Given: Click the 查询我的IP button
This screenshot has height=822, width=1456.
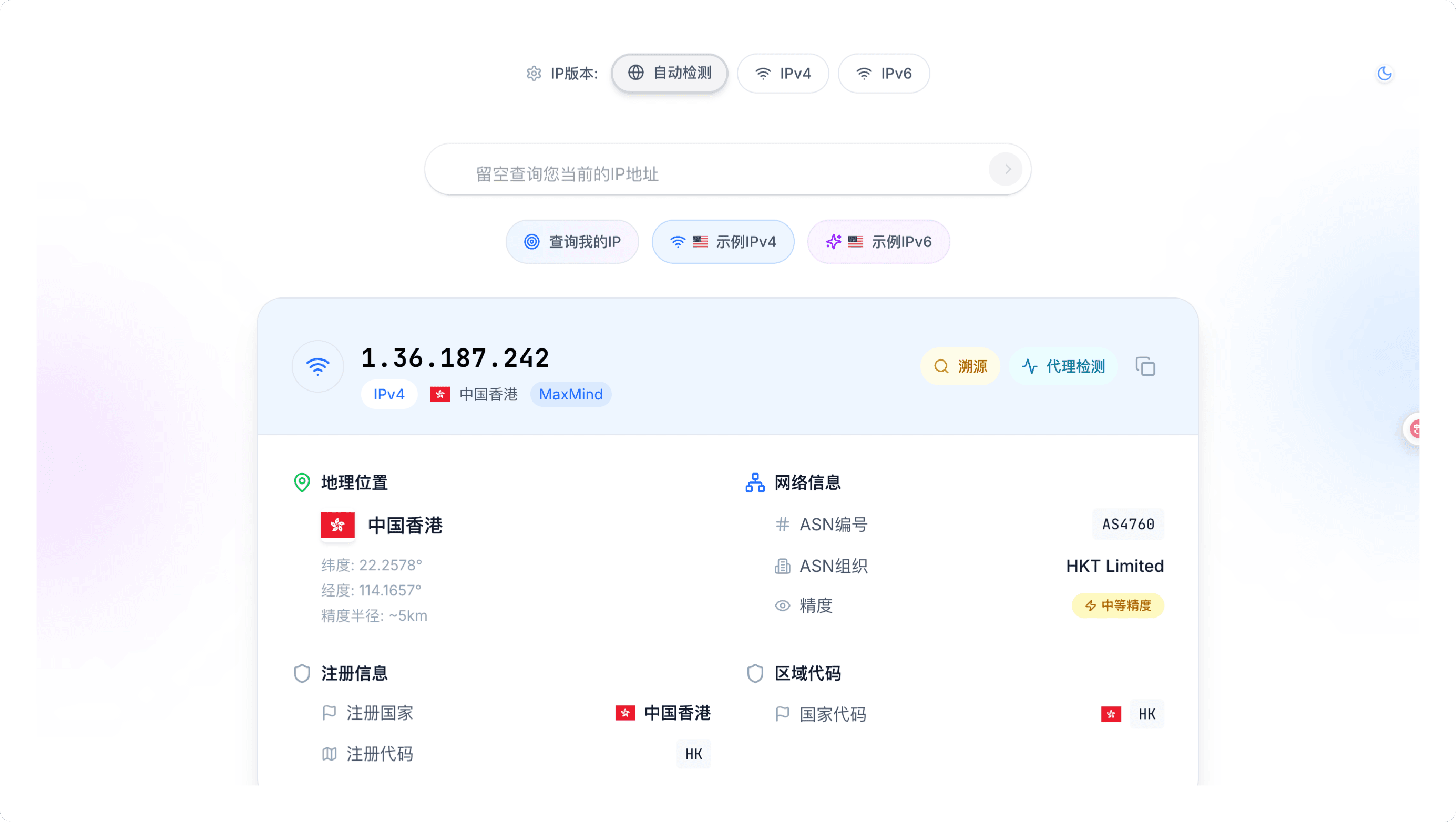Looking at the screenshot, I should coord(572,242).
